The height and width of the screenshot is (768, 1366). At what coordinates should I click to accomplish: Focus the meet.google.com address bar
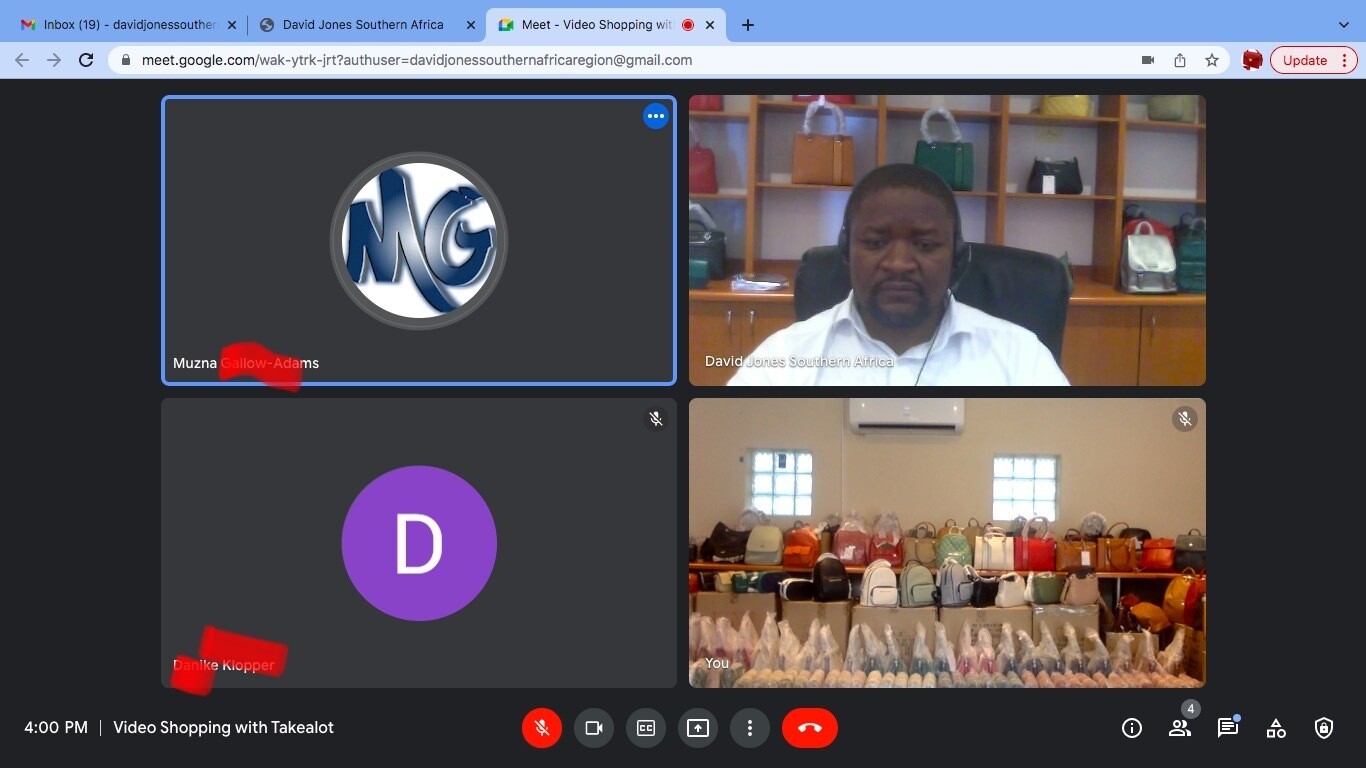pos(670,60)
